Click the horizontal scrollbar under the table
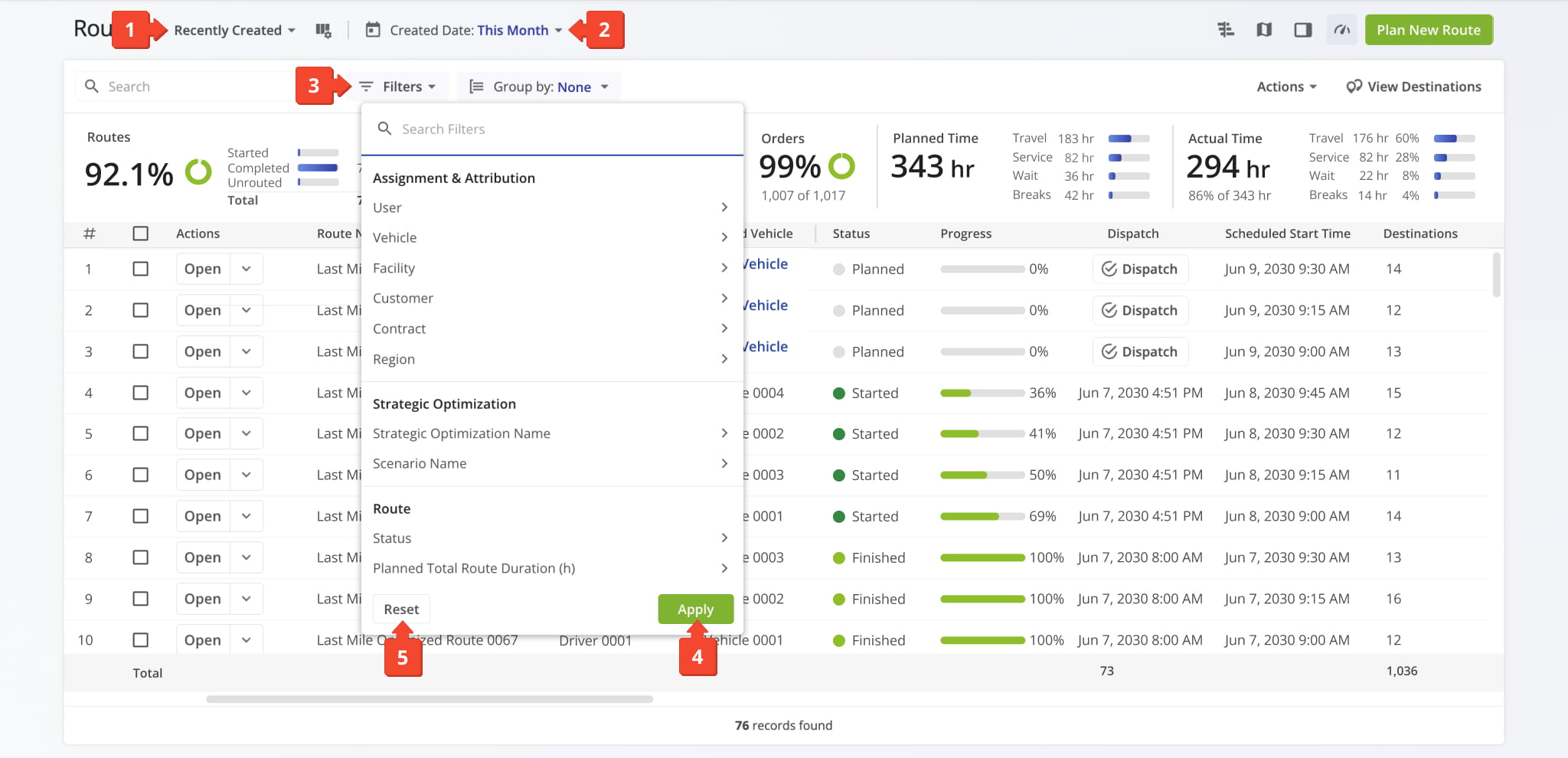The image size is (1568, 758). coord(429,699)
